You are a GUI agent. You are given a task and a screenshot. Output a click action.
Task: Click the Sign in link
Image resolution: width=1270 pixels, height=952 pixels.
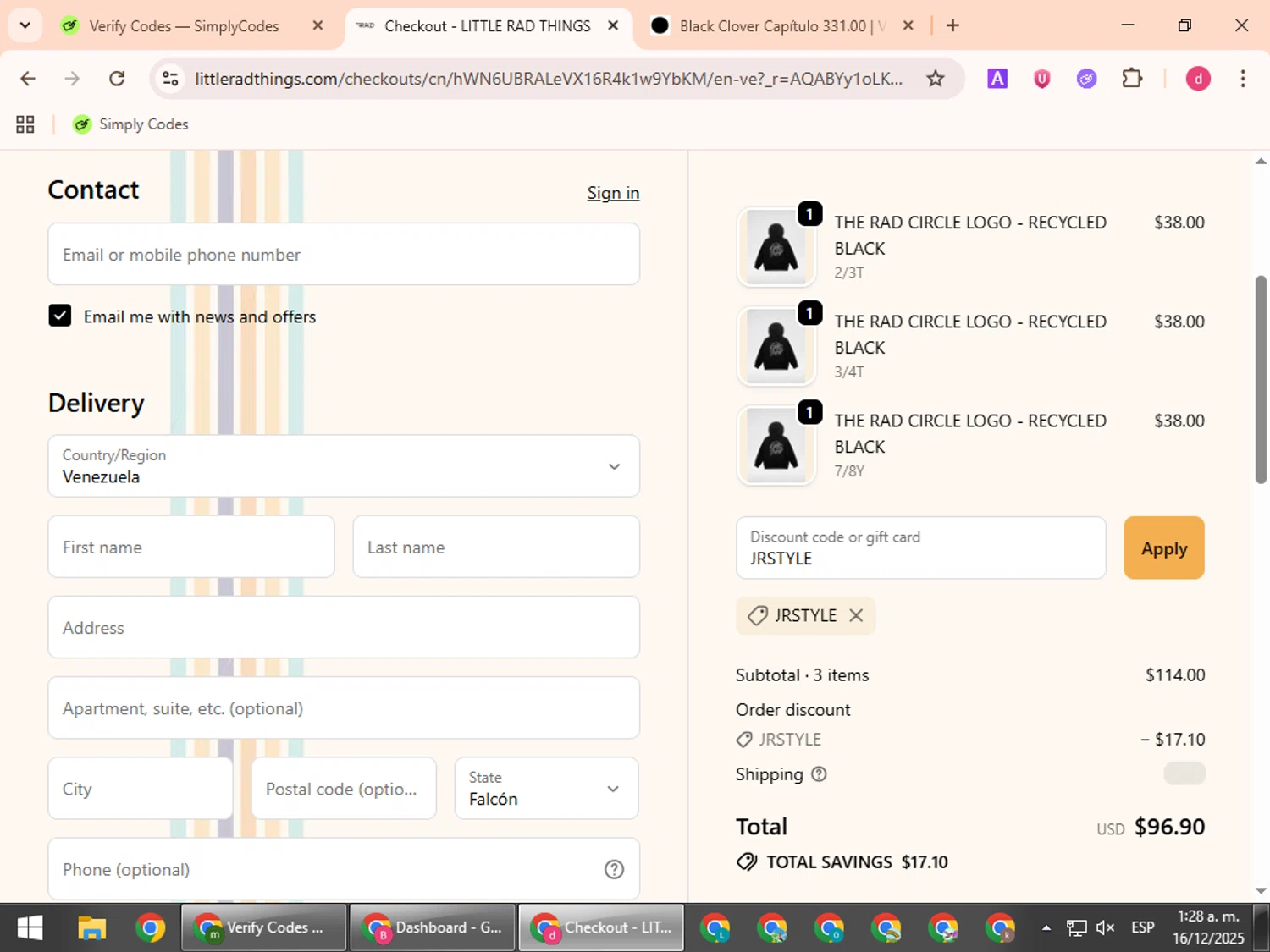click(613, 193)
